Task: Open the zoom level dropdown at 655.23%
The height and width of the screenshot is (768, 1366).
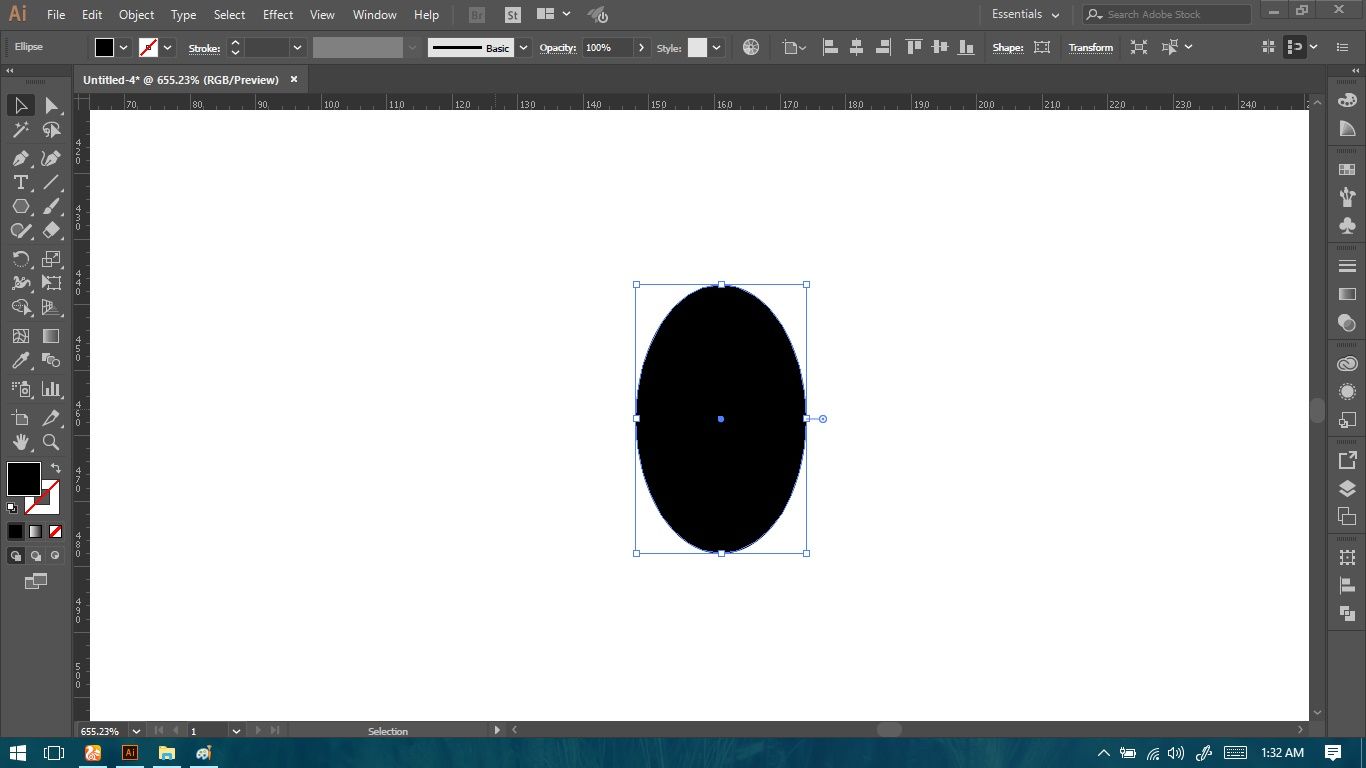Action: 136,731
